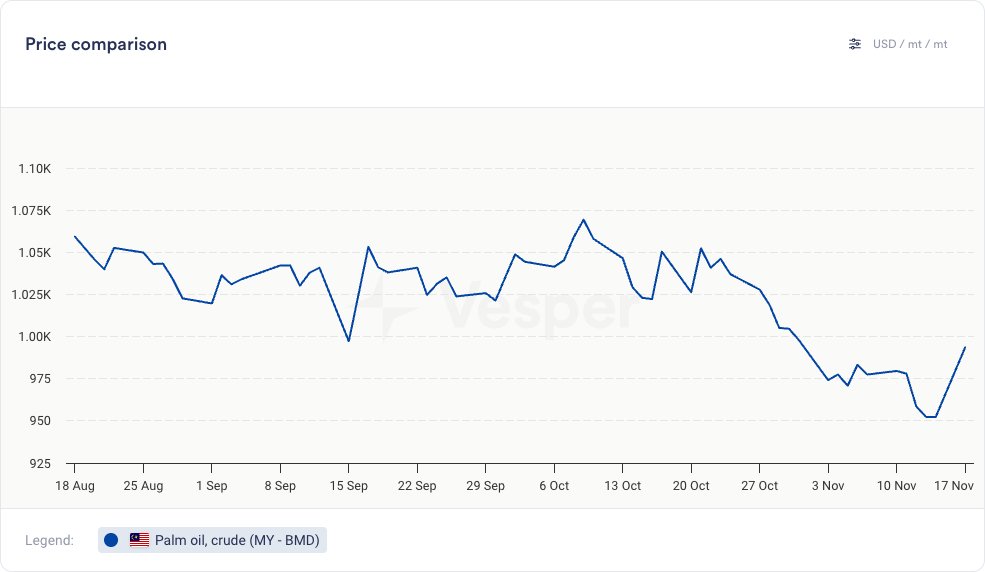This screenshot has width=985, height=572.
Task: Toggle the Palm oil, crude (MY - BMD) legend chip
Action: point(213,540)
